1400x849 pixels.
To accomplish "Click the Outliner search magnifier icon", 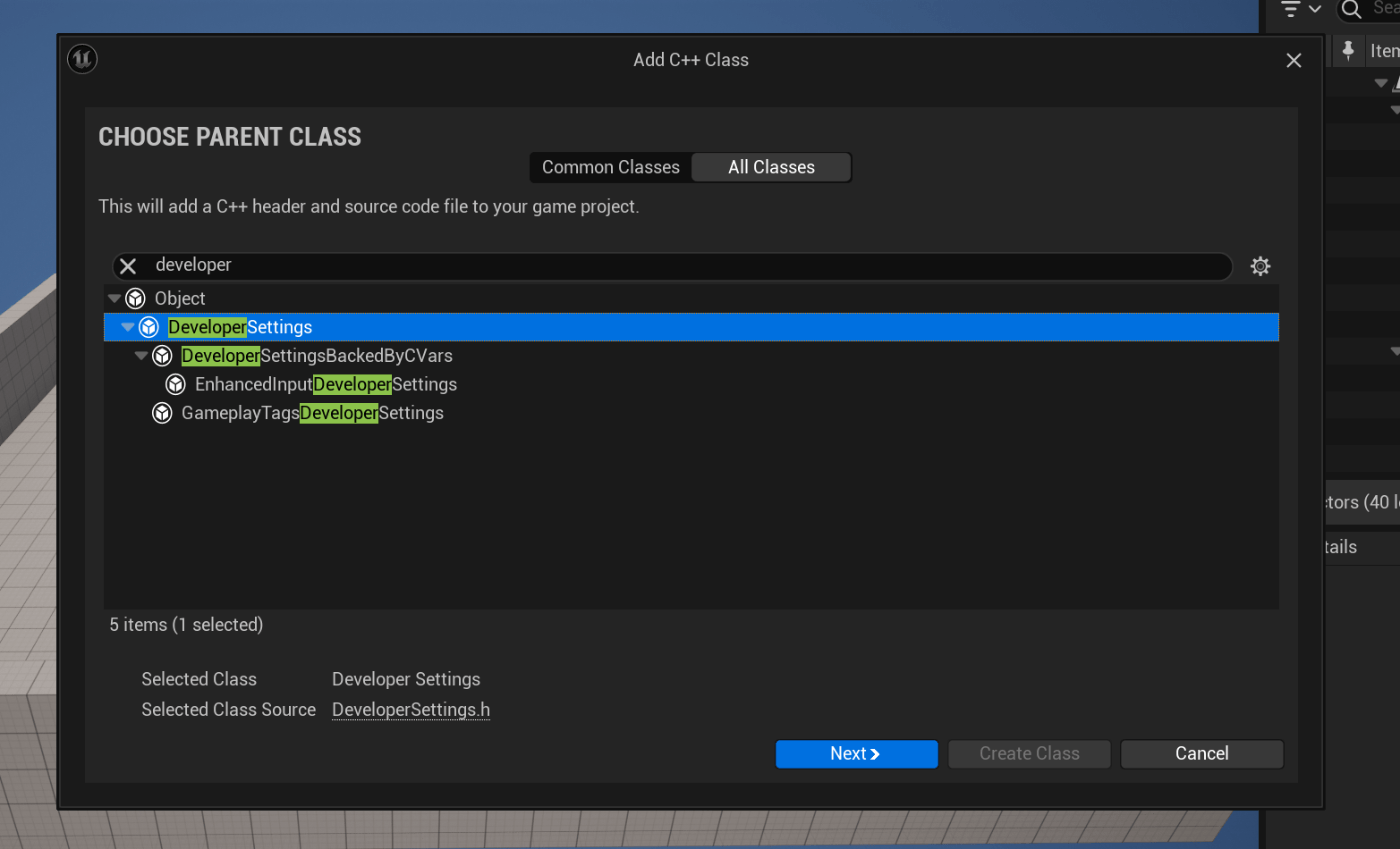I will (x=1352, y=9).
